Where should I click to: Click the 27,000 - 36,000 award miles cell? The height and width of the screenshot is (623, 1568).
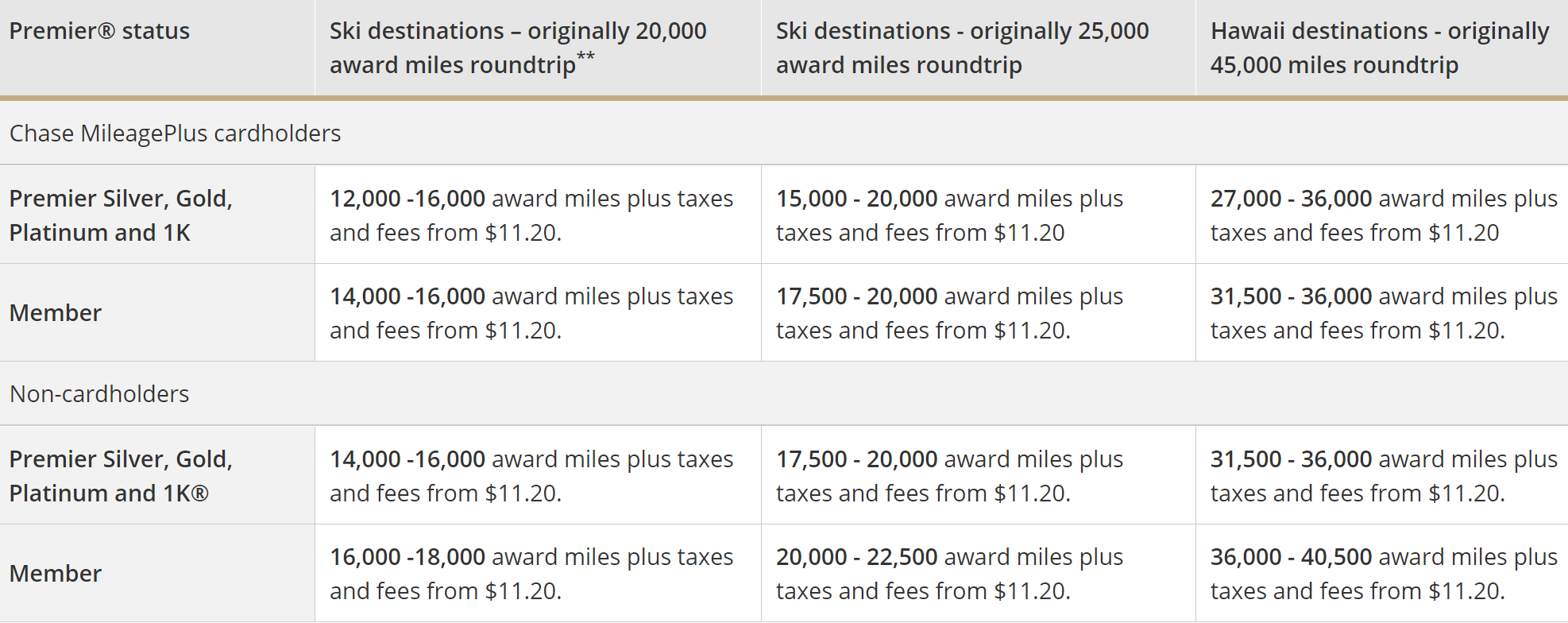pyautogui.click(x=1381, y=215)
